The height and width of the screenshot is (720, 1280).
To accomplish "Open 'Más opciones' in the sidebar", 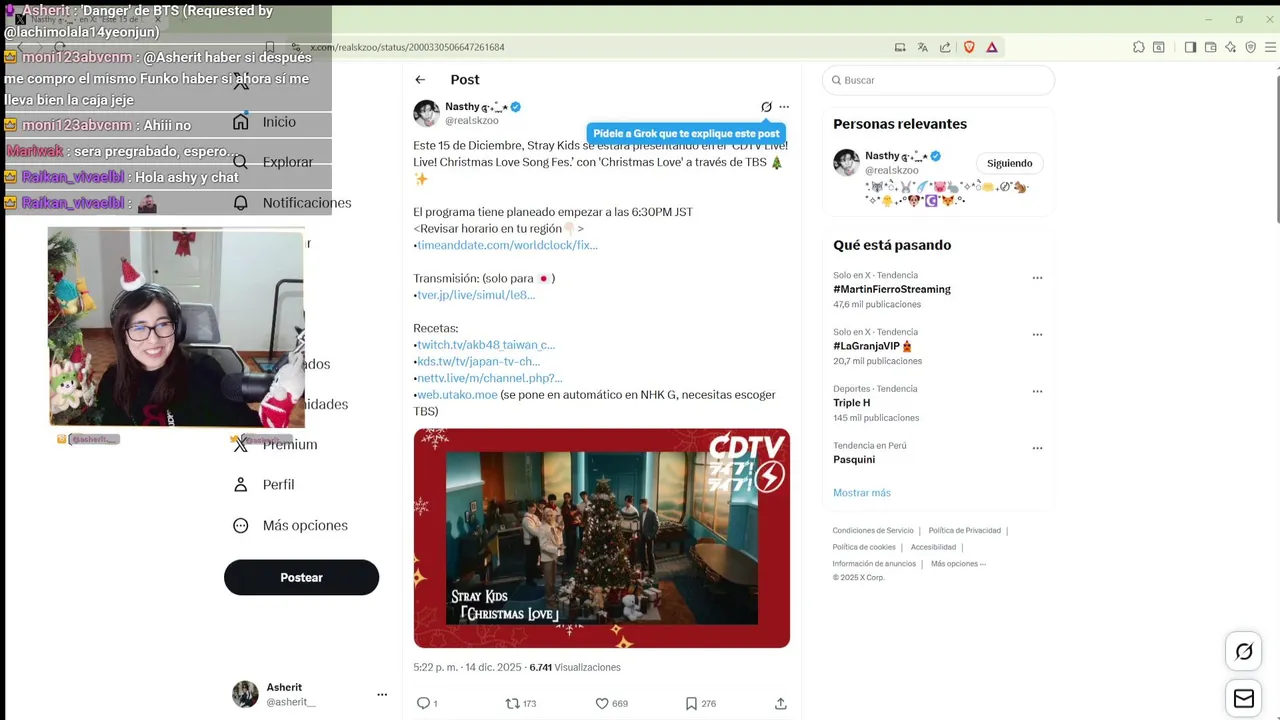I will pyautogui.click(x=290, y=526).
